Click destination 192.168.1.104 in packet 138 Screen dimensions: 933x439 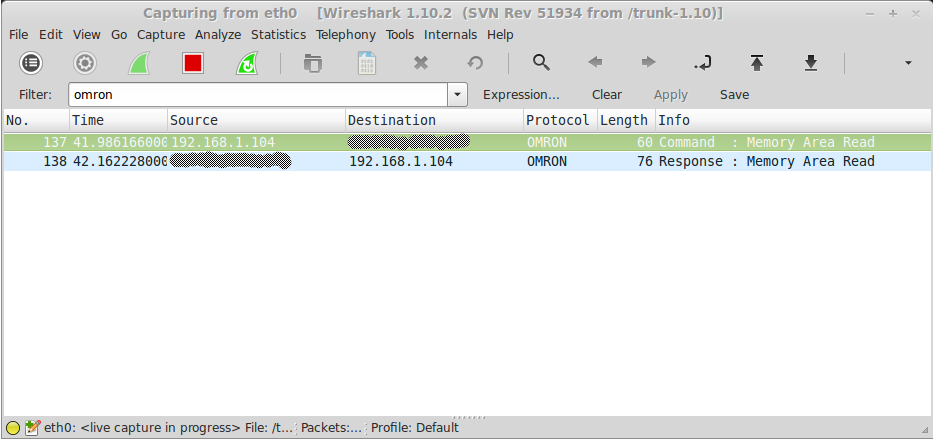coord(401,162)
